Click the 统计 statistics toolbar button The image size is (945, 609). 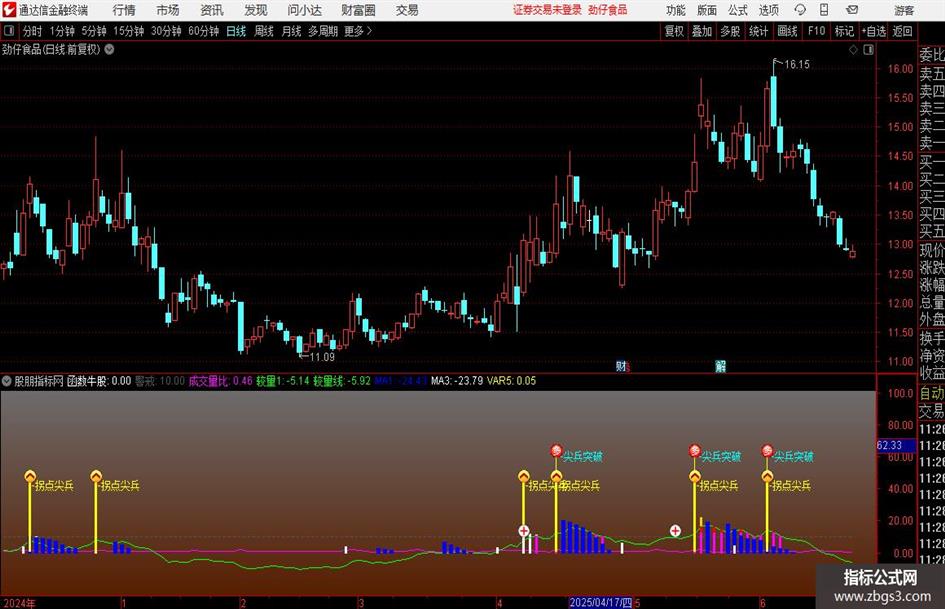[758, 31]
